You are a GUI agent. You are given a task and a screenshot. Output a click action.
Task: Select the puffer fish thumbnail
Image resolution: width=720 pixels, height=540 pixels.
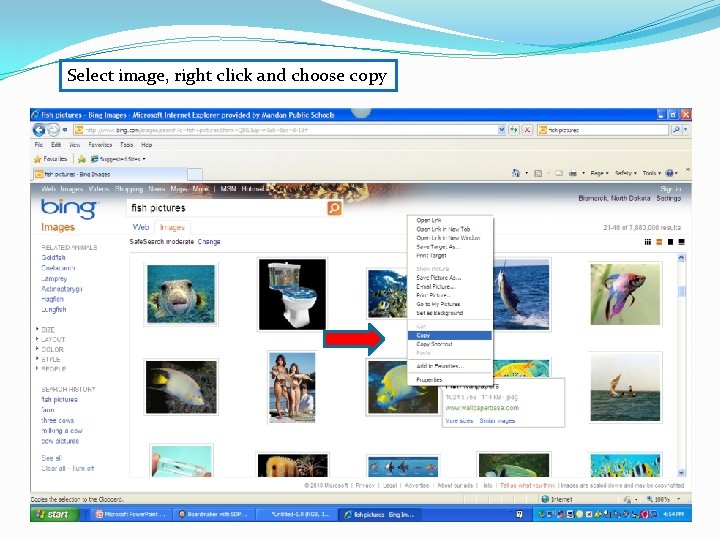click(x=181, y=294)
